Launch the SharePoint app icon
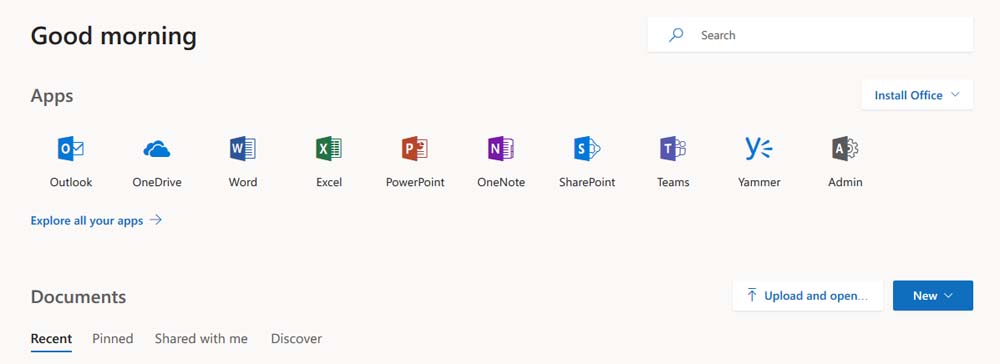 coord(587,149)
